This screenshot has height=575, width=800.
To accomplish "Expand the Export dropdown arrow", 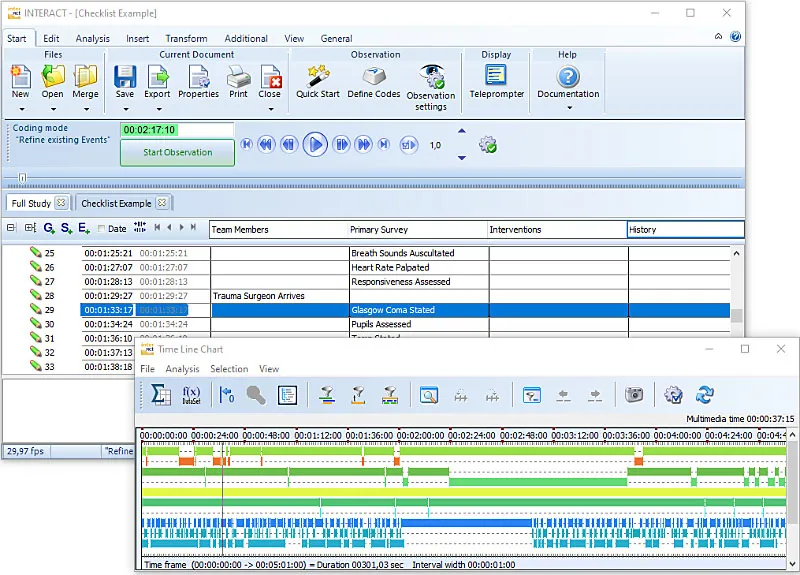I will coord(159,109).
